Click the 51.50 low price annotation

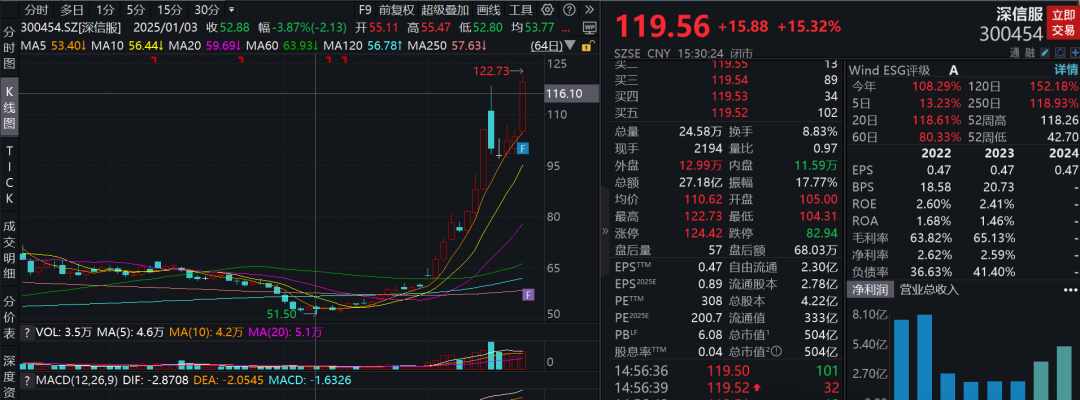[x=282, y=314]
